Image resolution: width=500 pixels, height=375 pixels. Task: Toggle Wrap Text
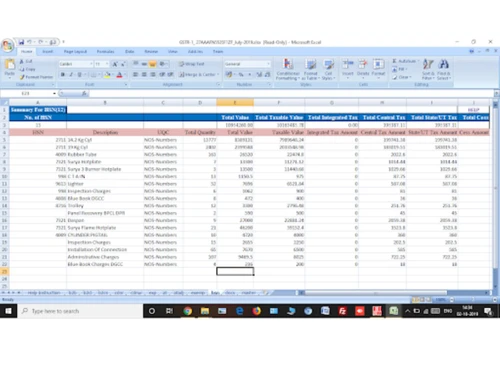coord(192,64)
